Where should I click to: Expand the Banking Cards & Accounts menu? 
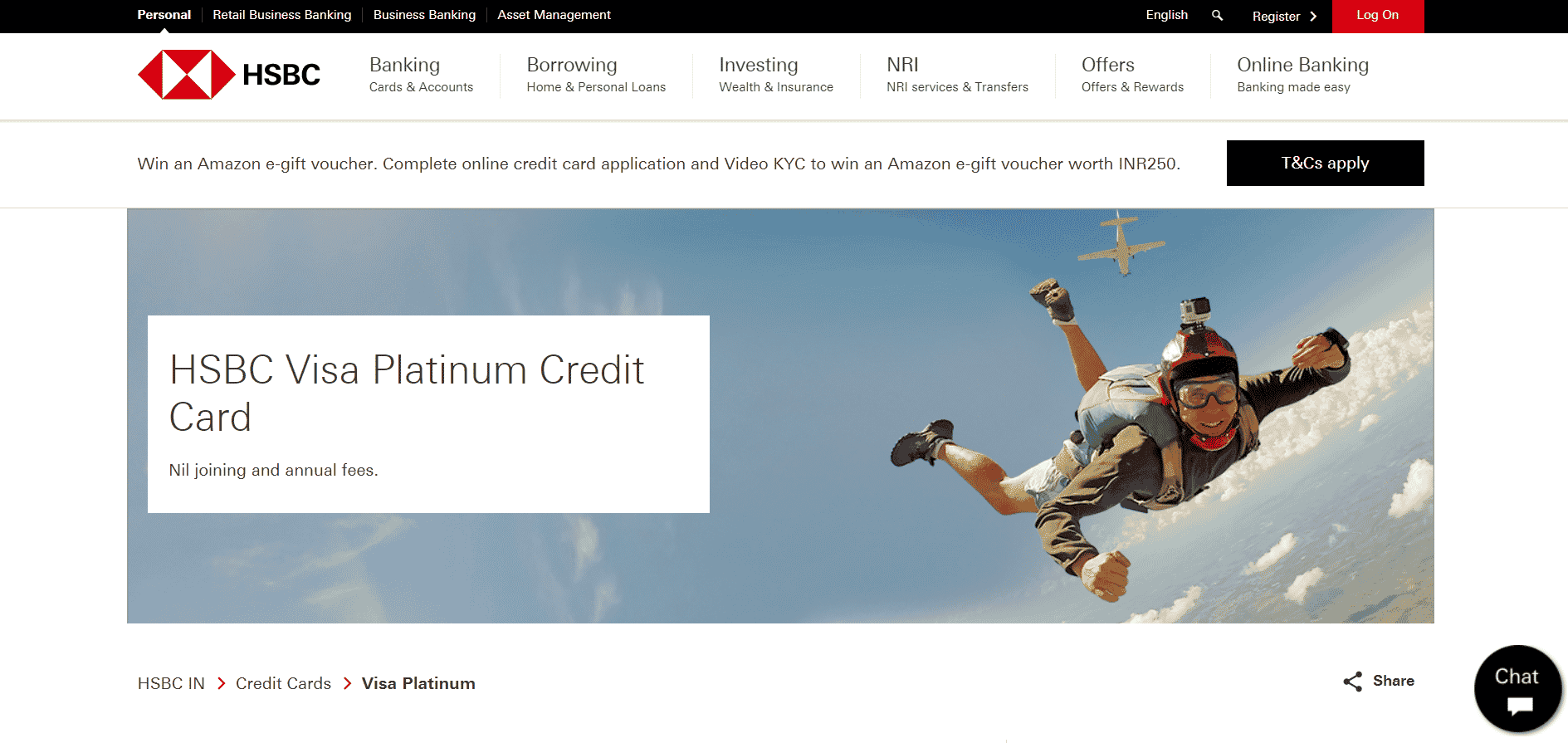[x=421, y=75]
